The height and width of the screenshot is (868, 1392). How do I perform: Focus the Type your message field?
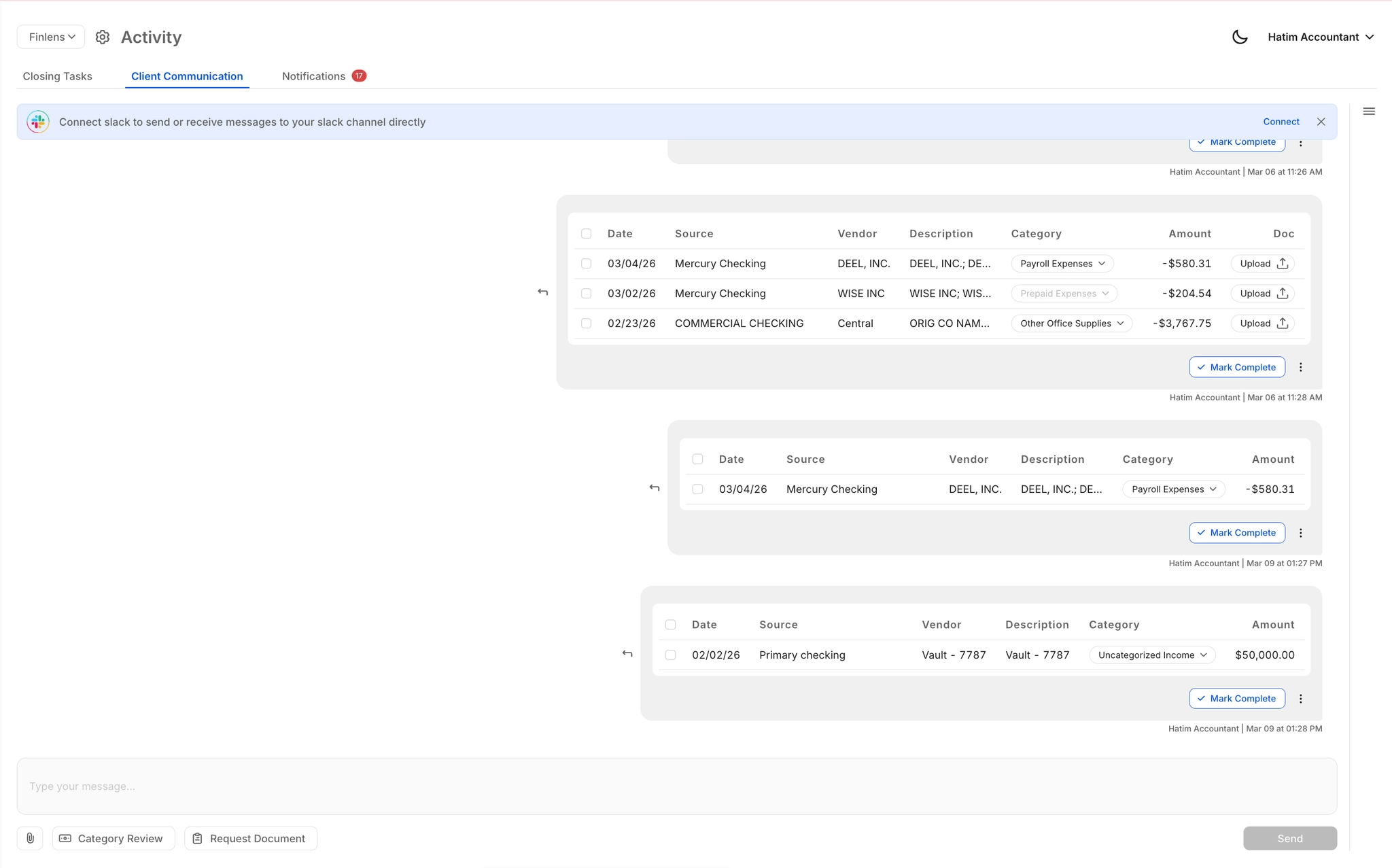(676, 786)
